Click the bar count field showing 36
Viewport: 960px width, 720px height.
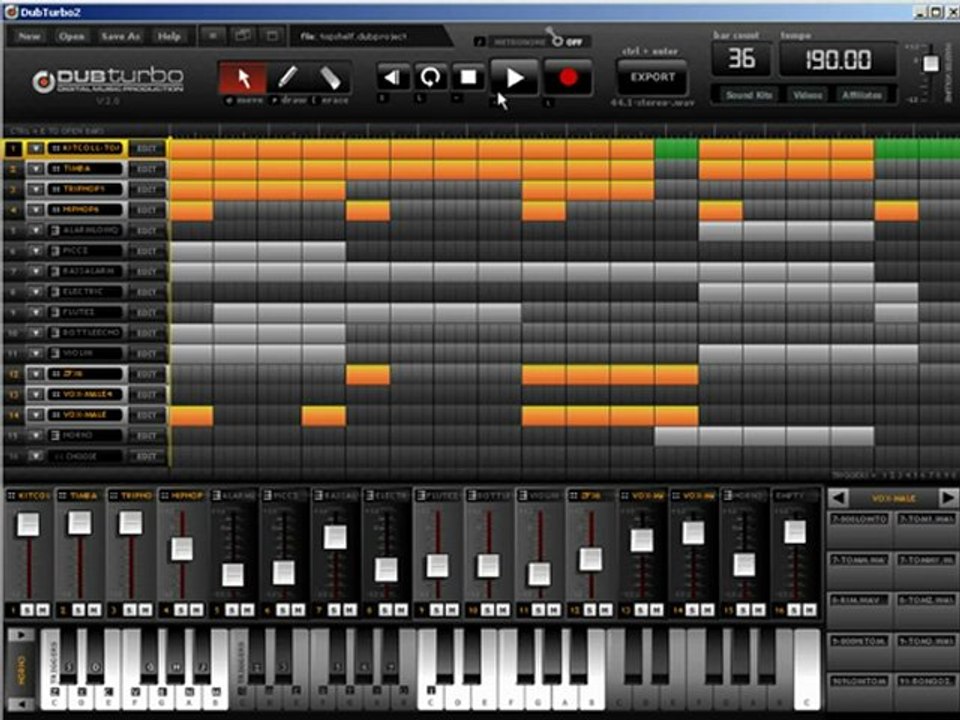tap(741, 59)
